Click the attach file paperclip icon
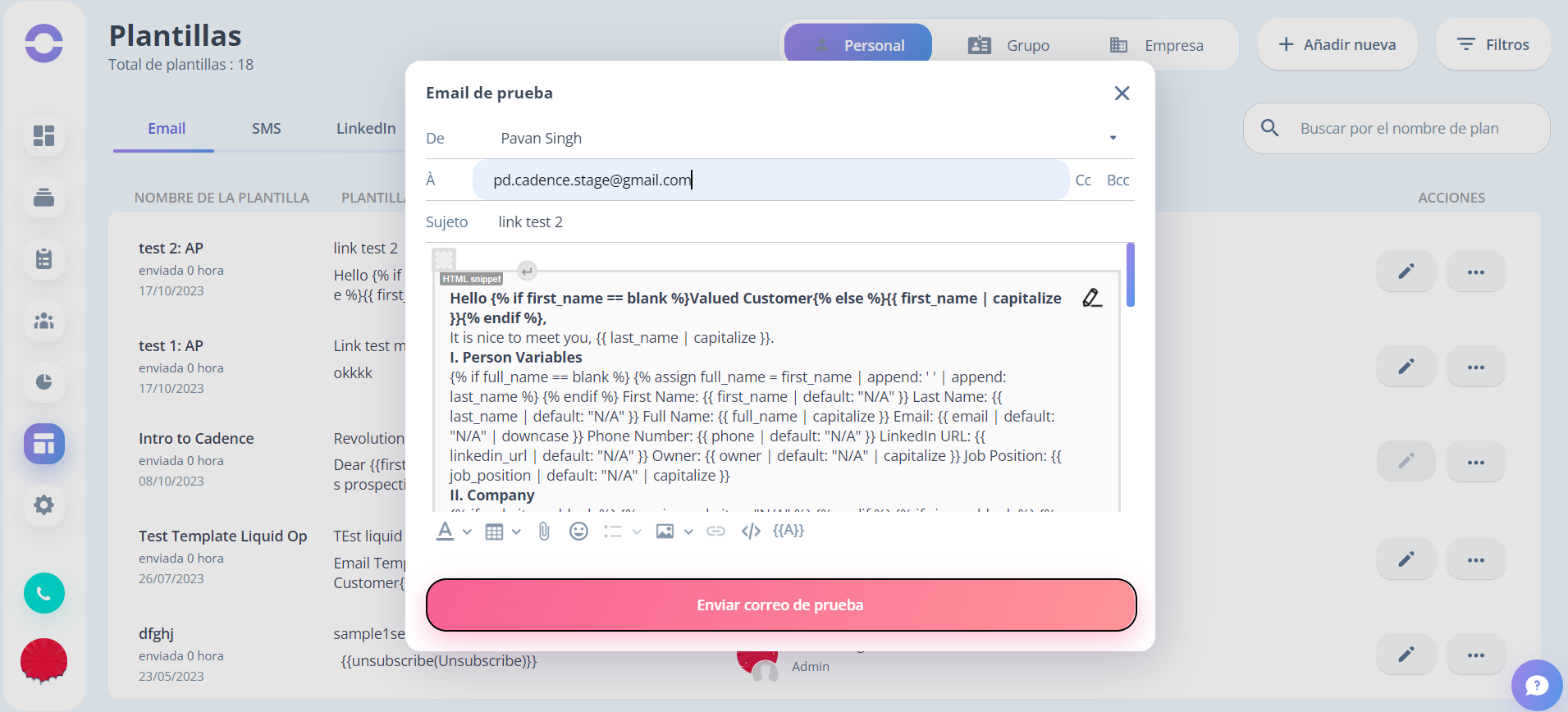Viewport: 1568px width, 712px height. (544, 532)
